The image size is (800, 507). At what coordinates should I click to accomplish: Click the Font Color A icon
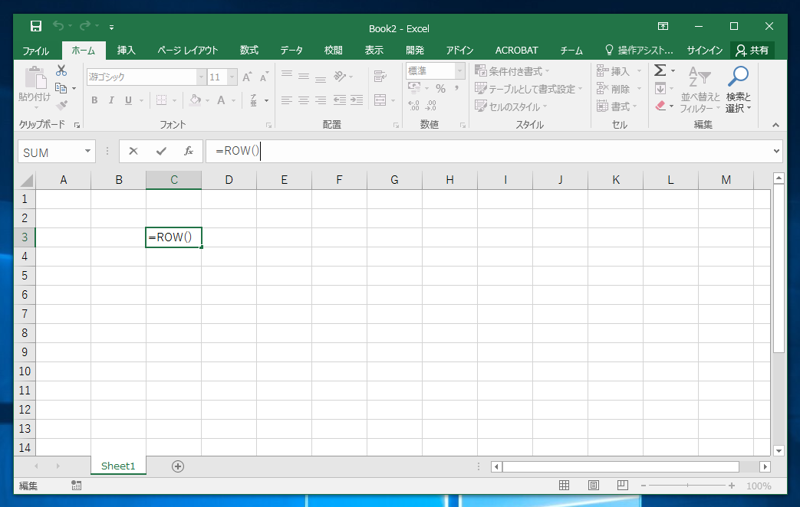pyautogui.click(x=221, y=100)
